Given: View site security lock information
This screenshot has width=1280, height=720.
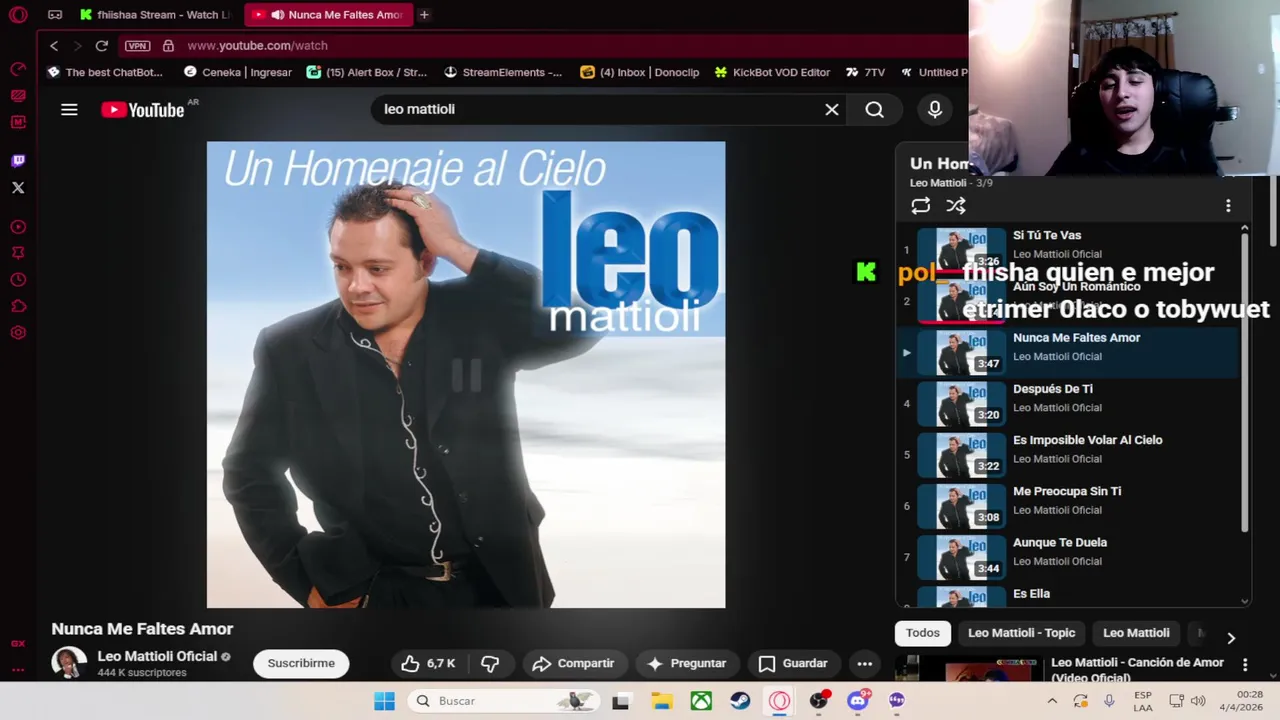Looking at the screenshot, I should (x=168, y=46).
